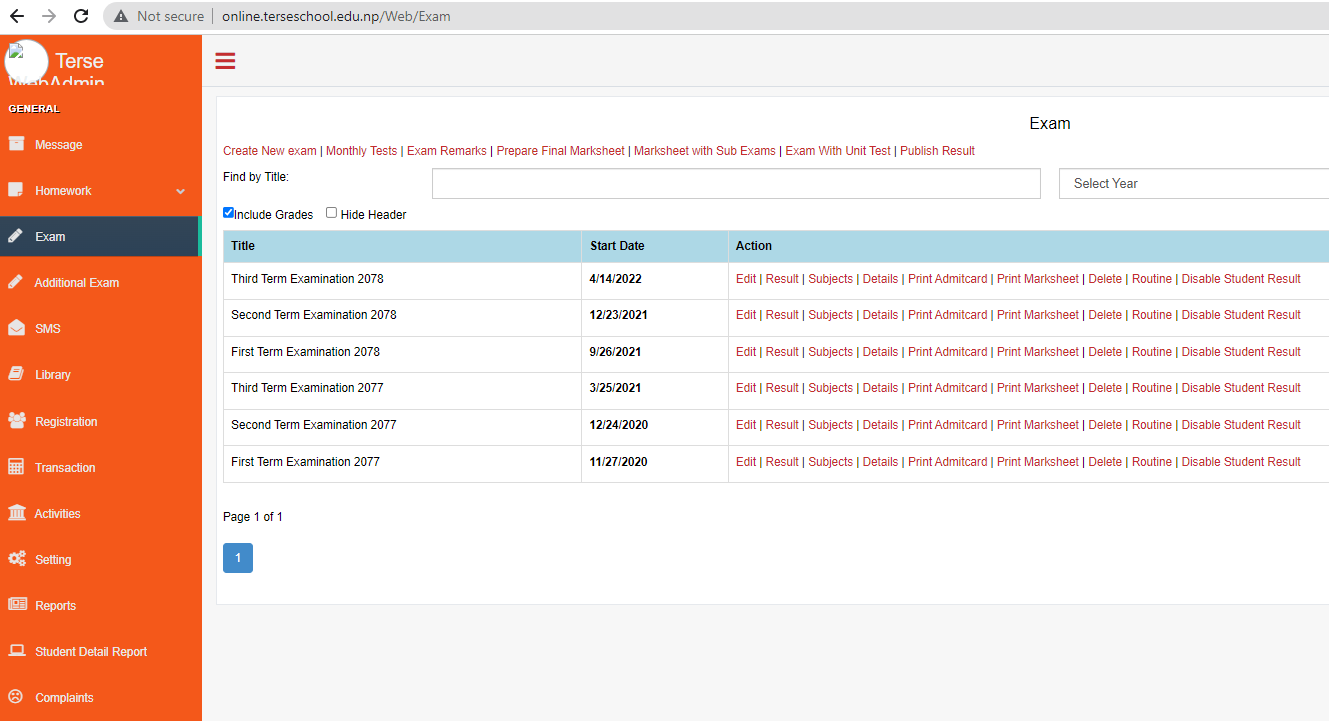Delete Second Term Examination 2077

tap(1105, 425)
